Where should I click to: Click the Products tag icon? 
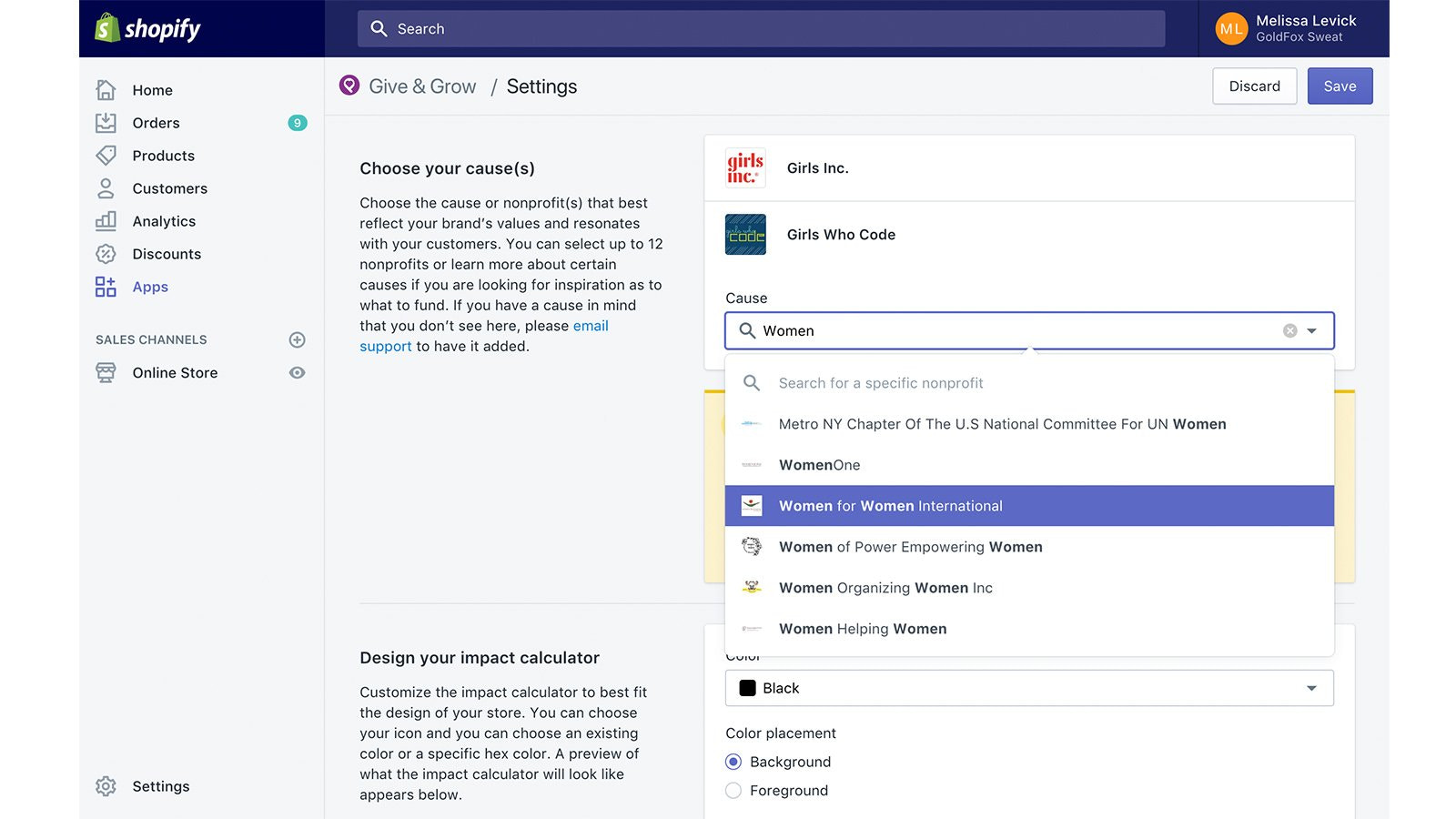tap(106, 156)
